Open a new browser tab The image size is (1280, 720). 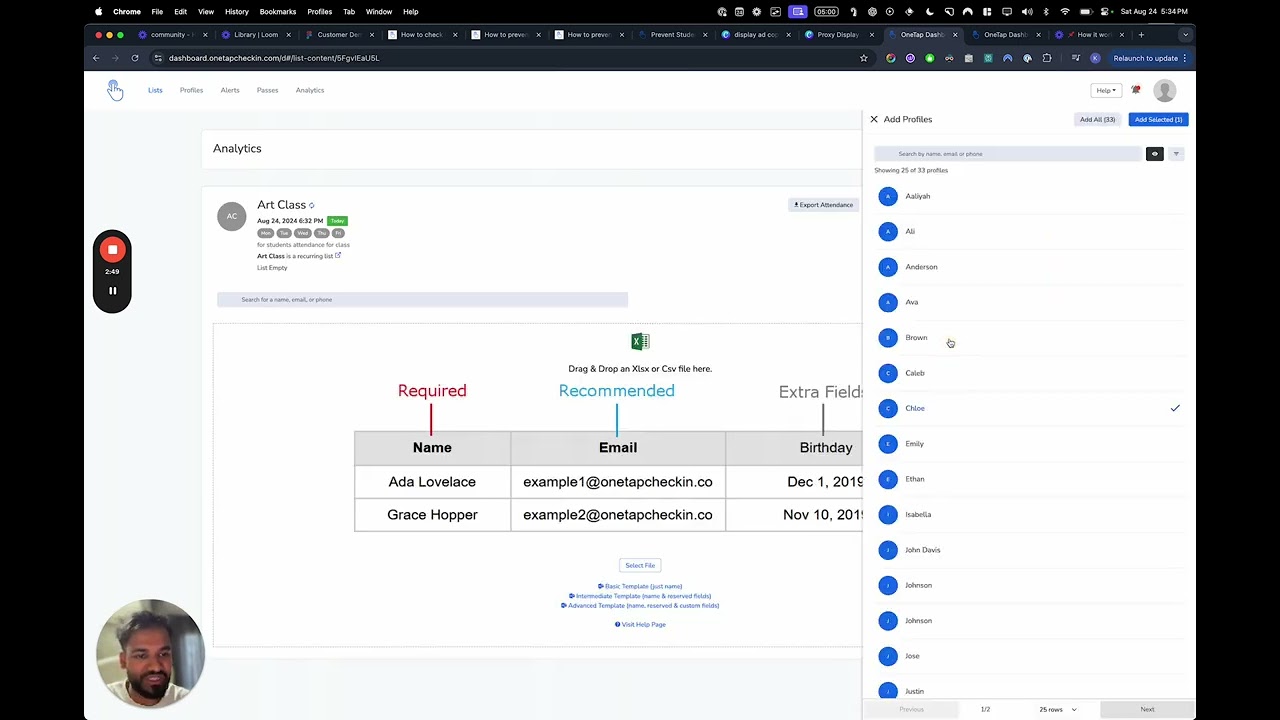[1141, 35]
